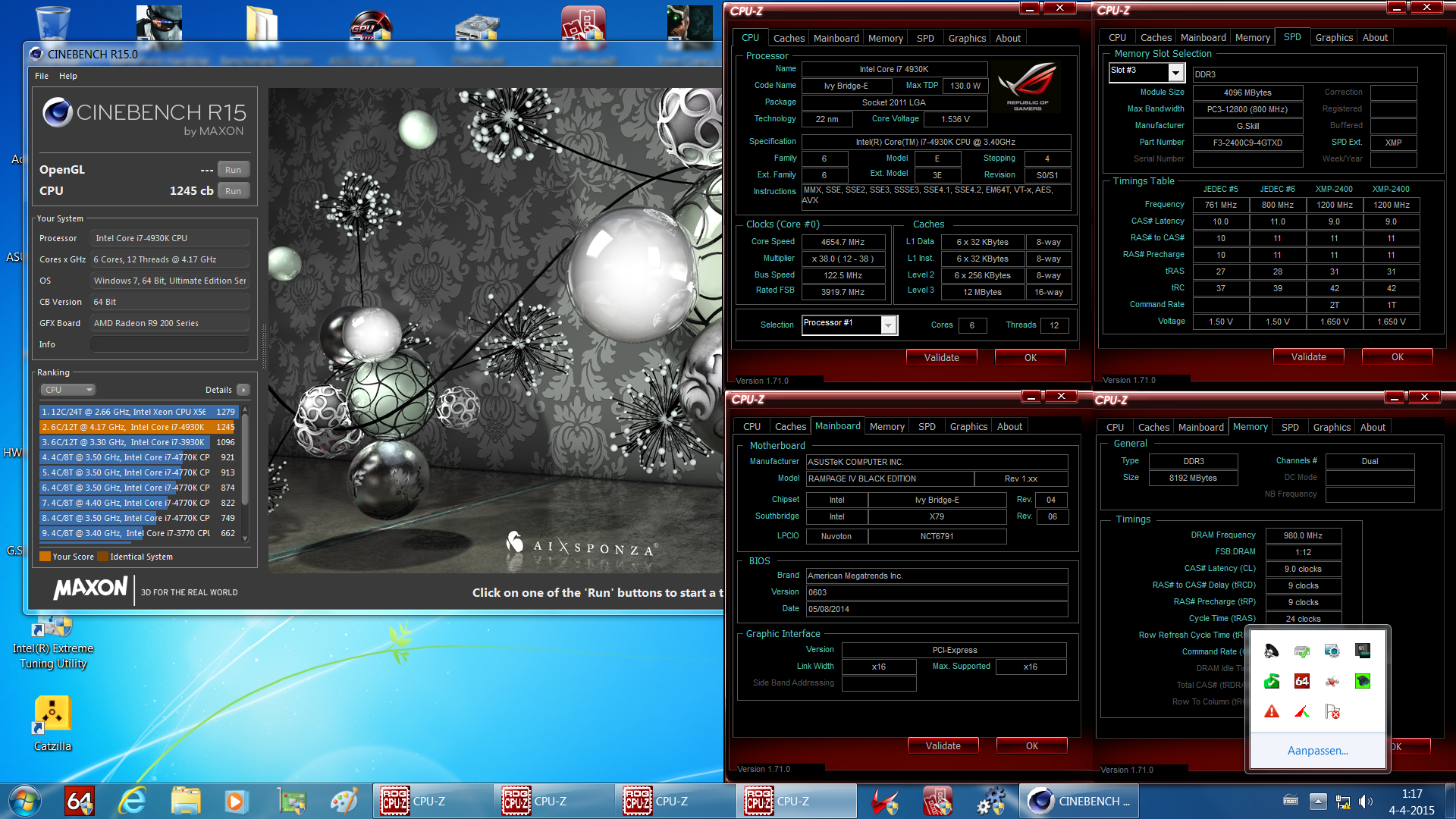Select ranking row Core i7-3770 662
The image size is (1456, 819).
[x=139, y=533]
